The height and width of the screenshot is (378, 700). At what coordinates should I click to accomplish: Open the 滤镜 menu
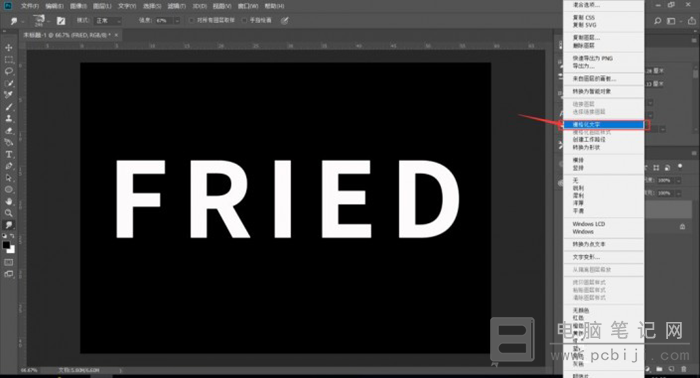click(x=176, y=6)
